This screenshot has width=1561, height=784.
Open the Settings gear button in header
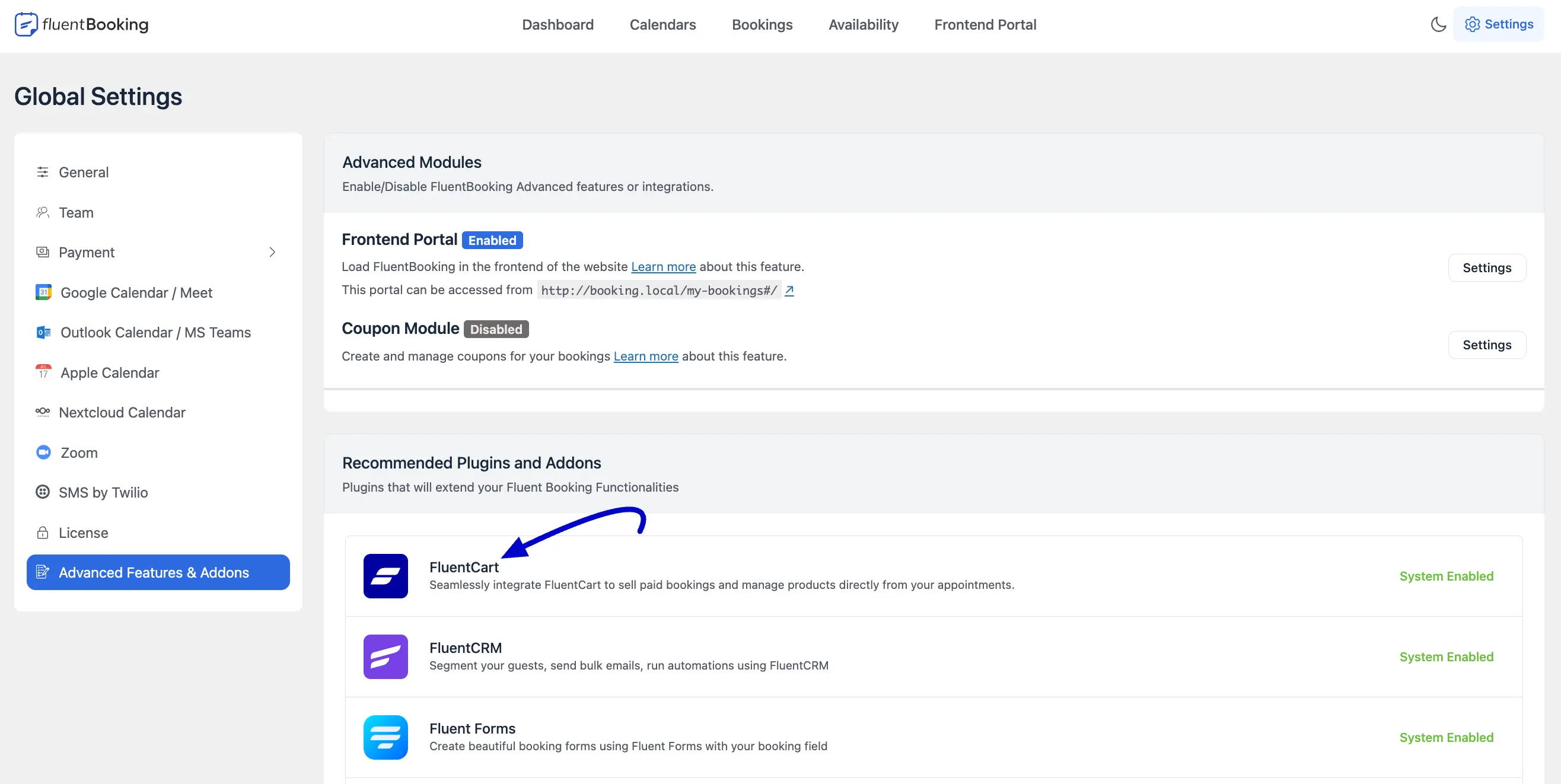[1499, 24]
